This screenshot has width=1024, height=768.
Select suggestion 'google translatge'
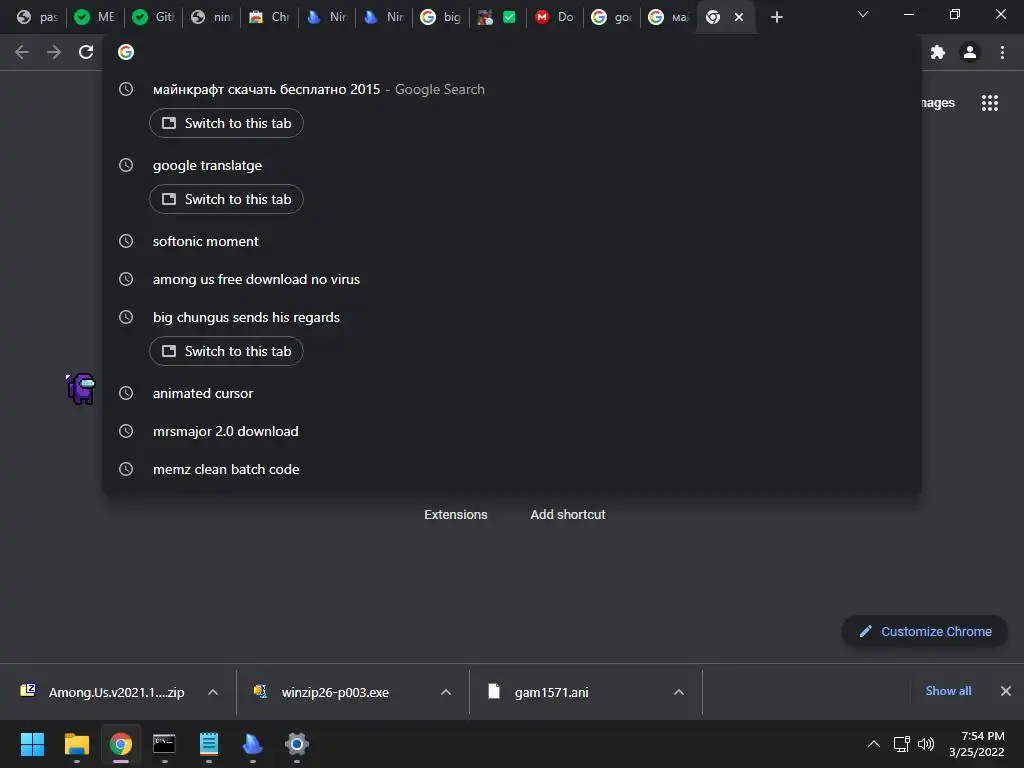click(x=512, y=165)
